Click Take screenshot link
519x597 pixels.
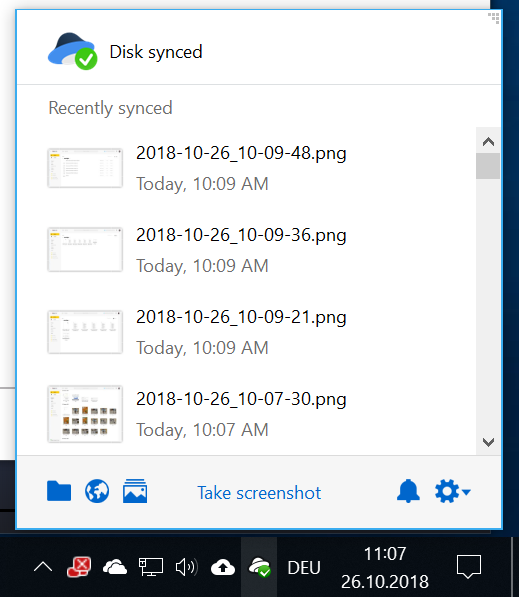coord(259,493)
